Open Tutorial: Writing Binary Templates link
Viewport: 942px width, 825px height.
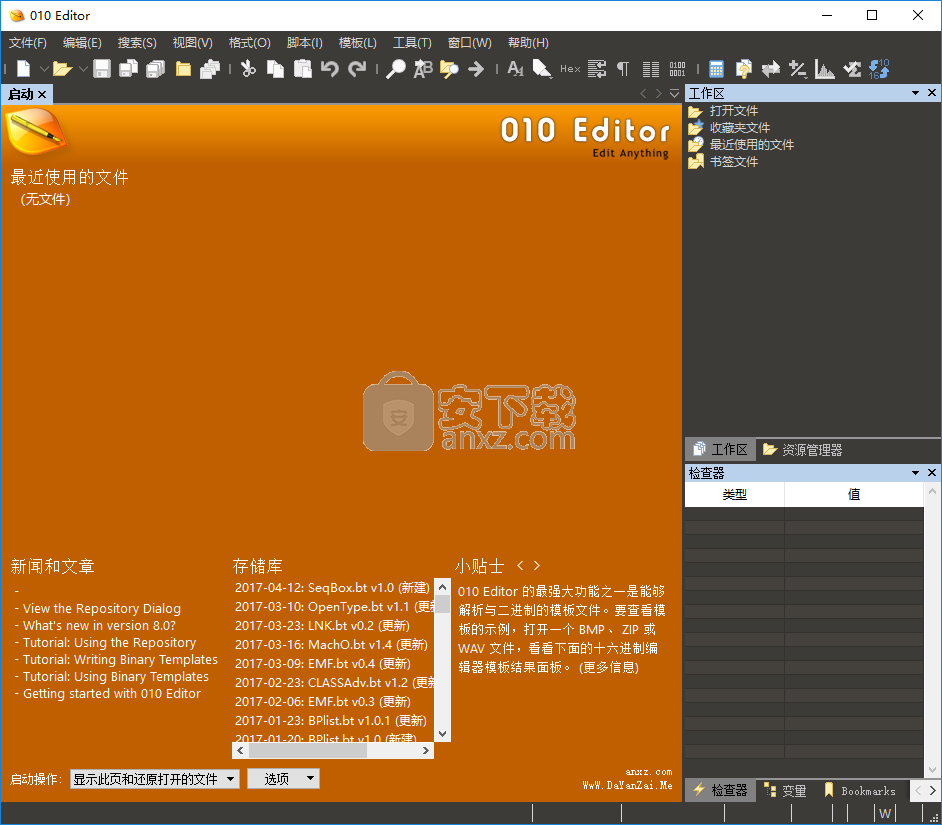click(120, 659)
